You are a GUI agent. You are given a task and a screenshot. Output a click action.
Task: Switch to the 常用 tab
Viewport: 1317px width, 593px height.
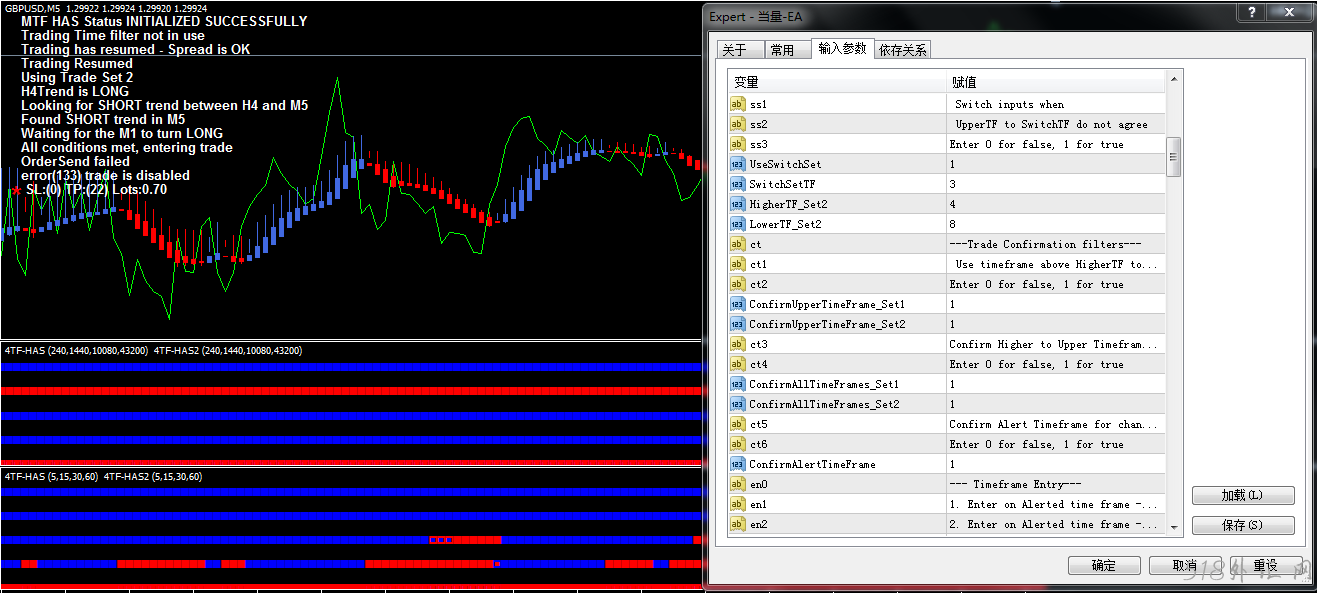(x=782, y=50)
